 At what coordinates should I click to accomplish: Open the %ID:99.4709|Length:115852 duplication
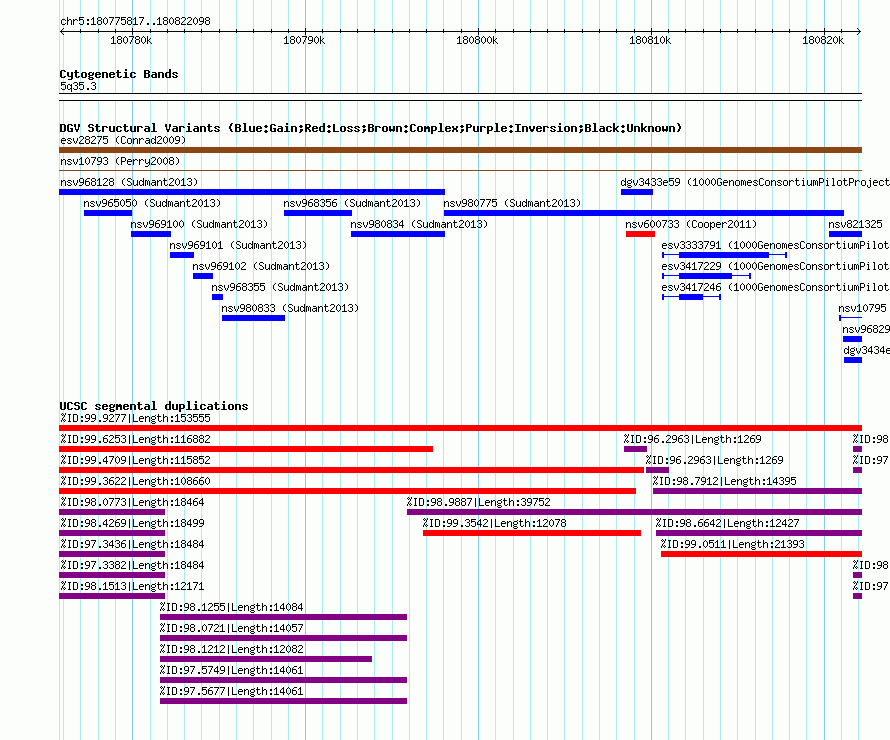coord(136,460)
